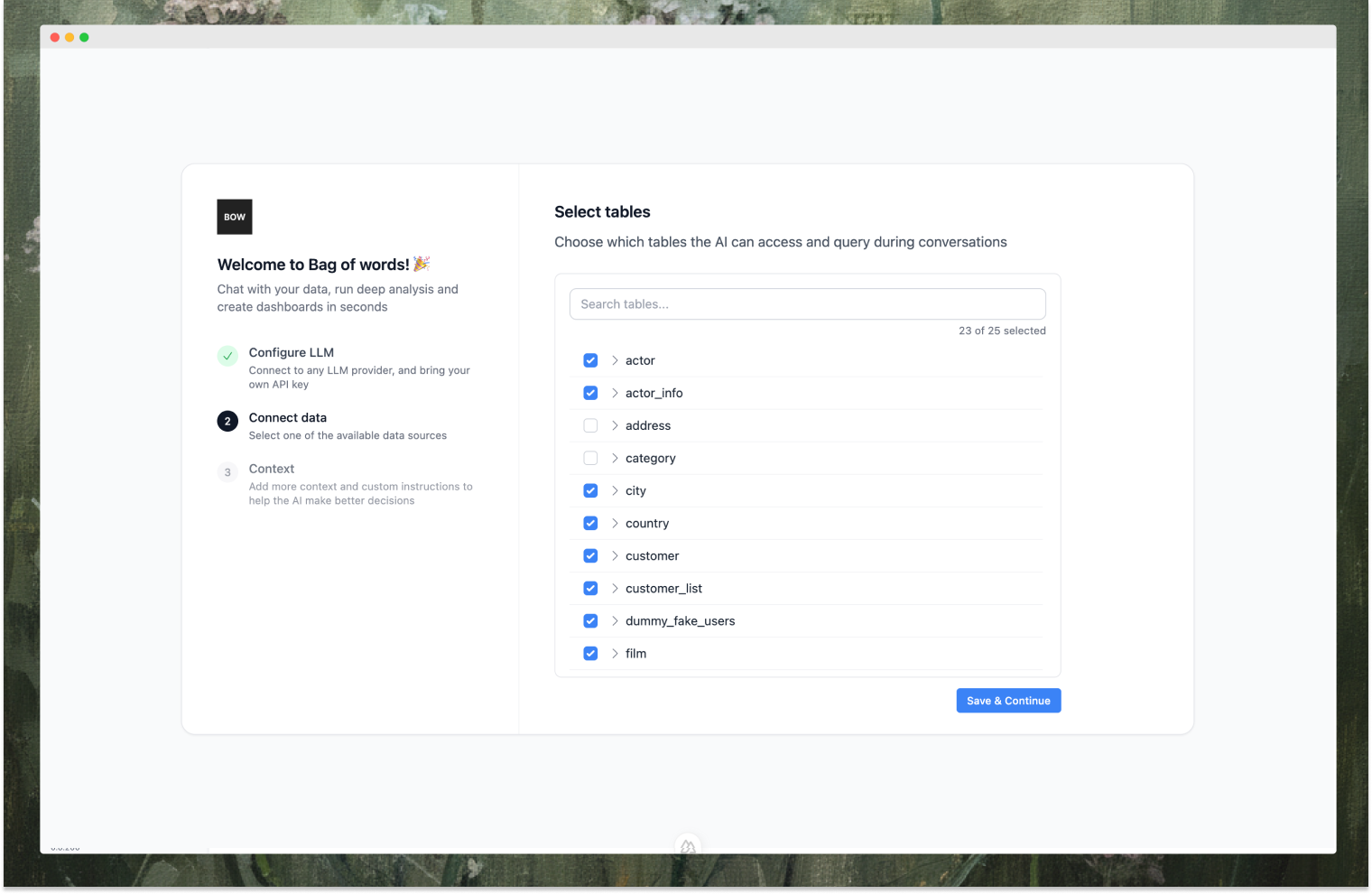Click the yellow macOS minimize button

[70, 37]
